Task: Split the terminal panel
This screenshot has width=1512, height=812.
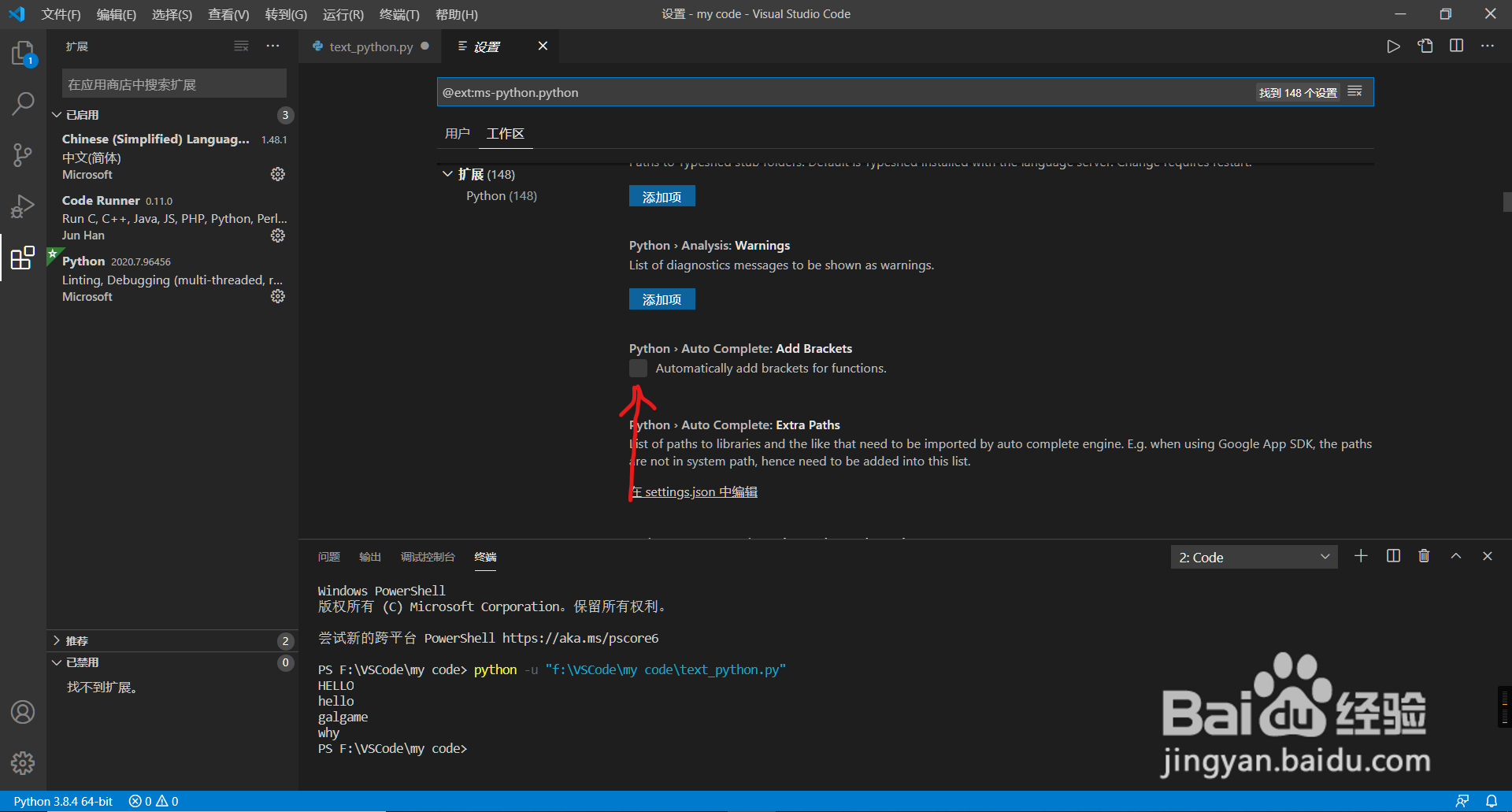Action: pos(1393,556)
